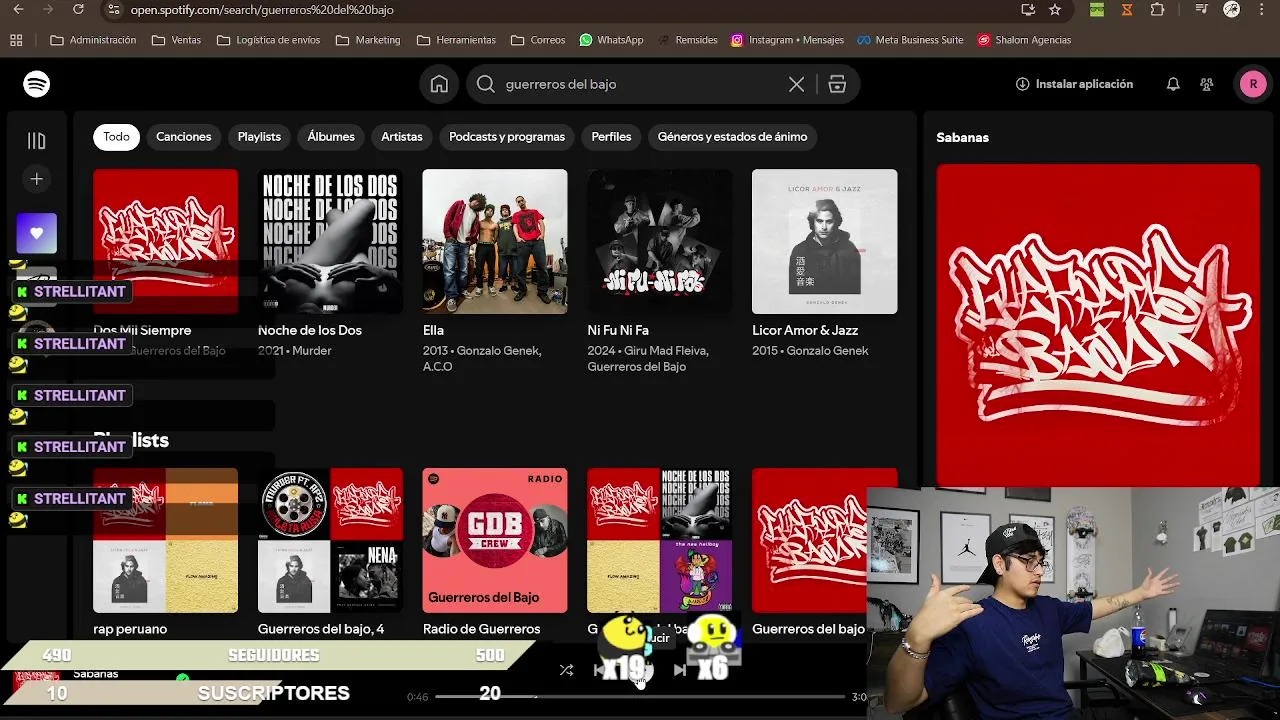Viewport: 1280px width, 720px height.
Task: Open notifications bell icon
Action: (1173, 85)
